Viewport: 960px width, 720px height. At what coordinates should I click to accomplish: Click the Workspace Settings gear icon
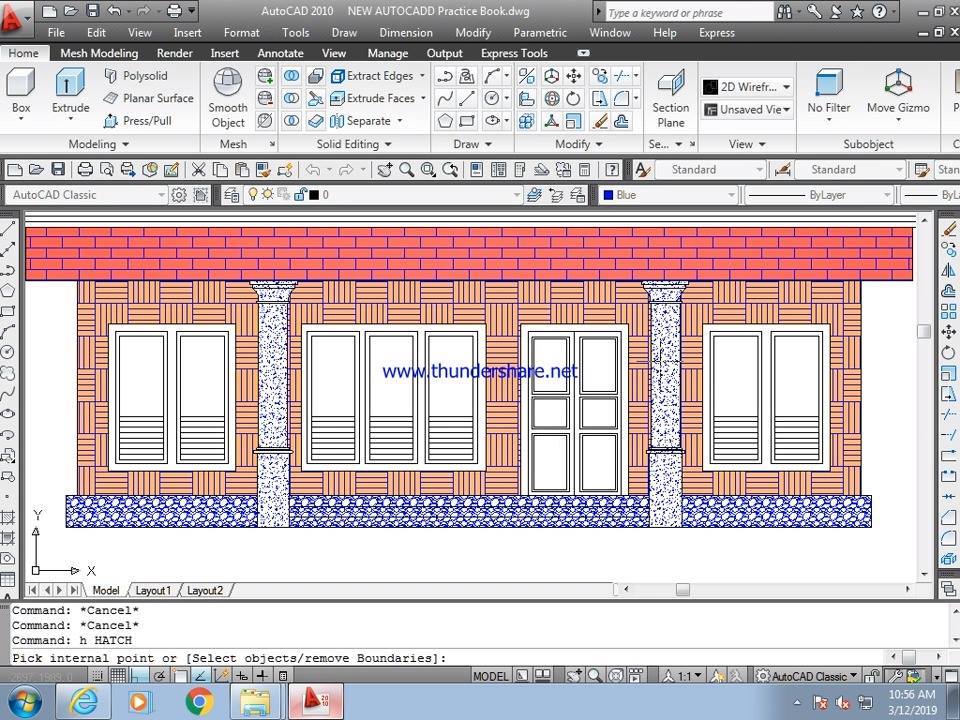pos(179,195)
